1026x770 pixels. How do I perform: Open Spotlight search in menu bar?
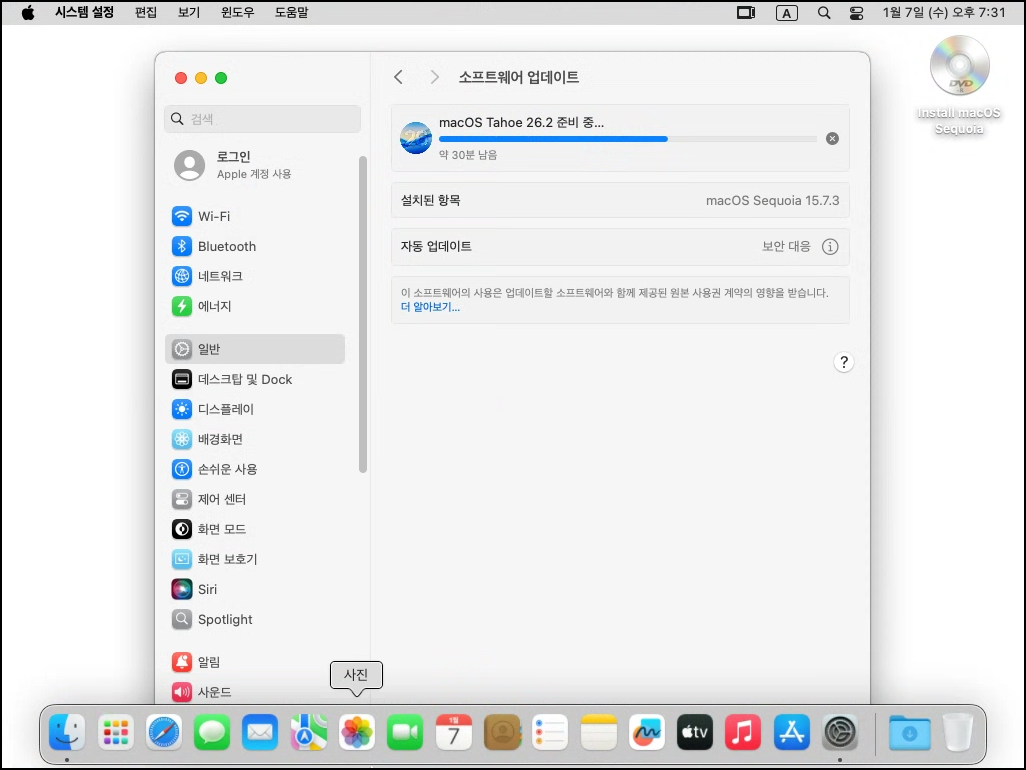click(x=824, y=13)
